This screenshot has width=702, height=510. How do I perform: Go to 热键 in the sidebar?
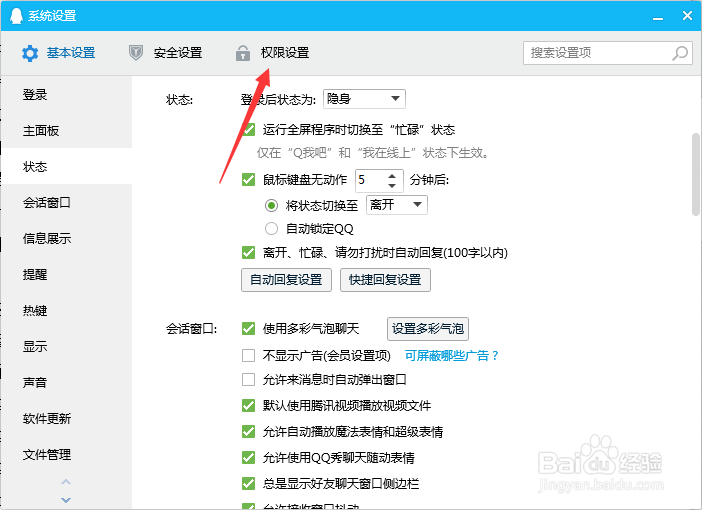(66, 310)
